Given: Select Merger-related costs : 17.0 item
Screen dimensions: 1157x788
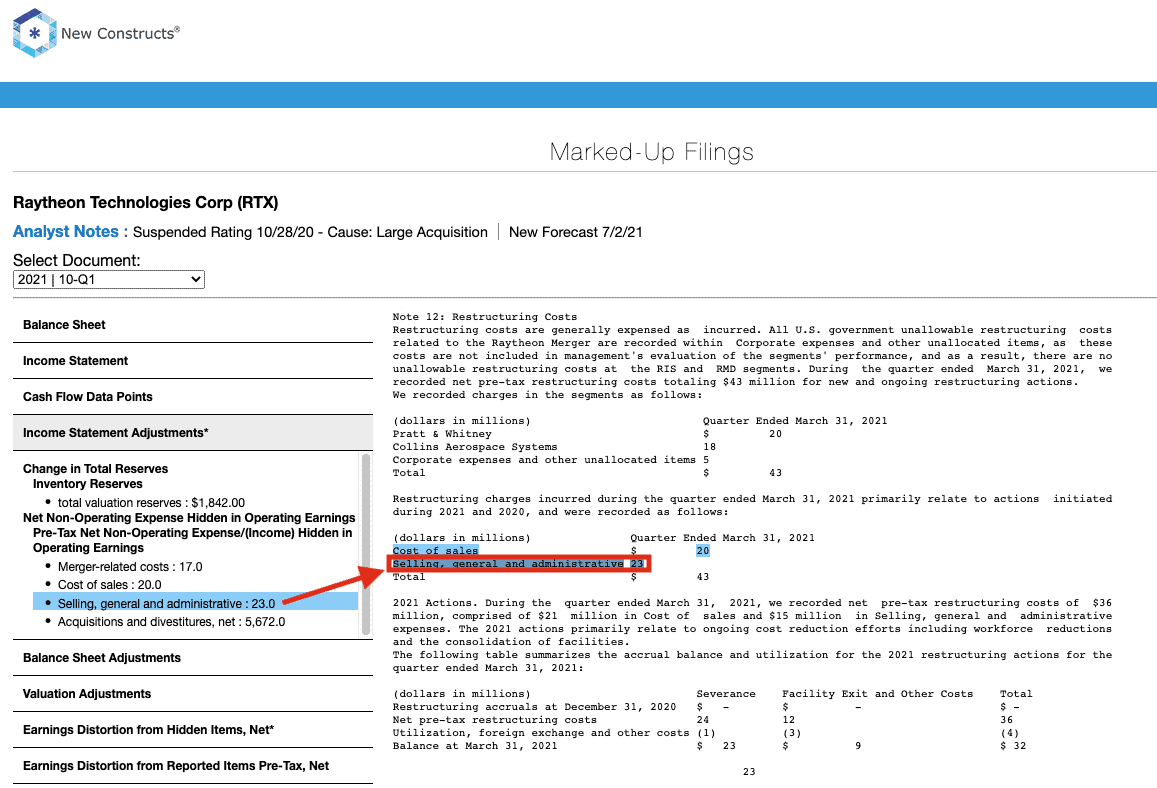Looking at the screenshot, I should [130, 567].
